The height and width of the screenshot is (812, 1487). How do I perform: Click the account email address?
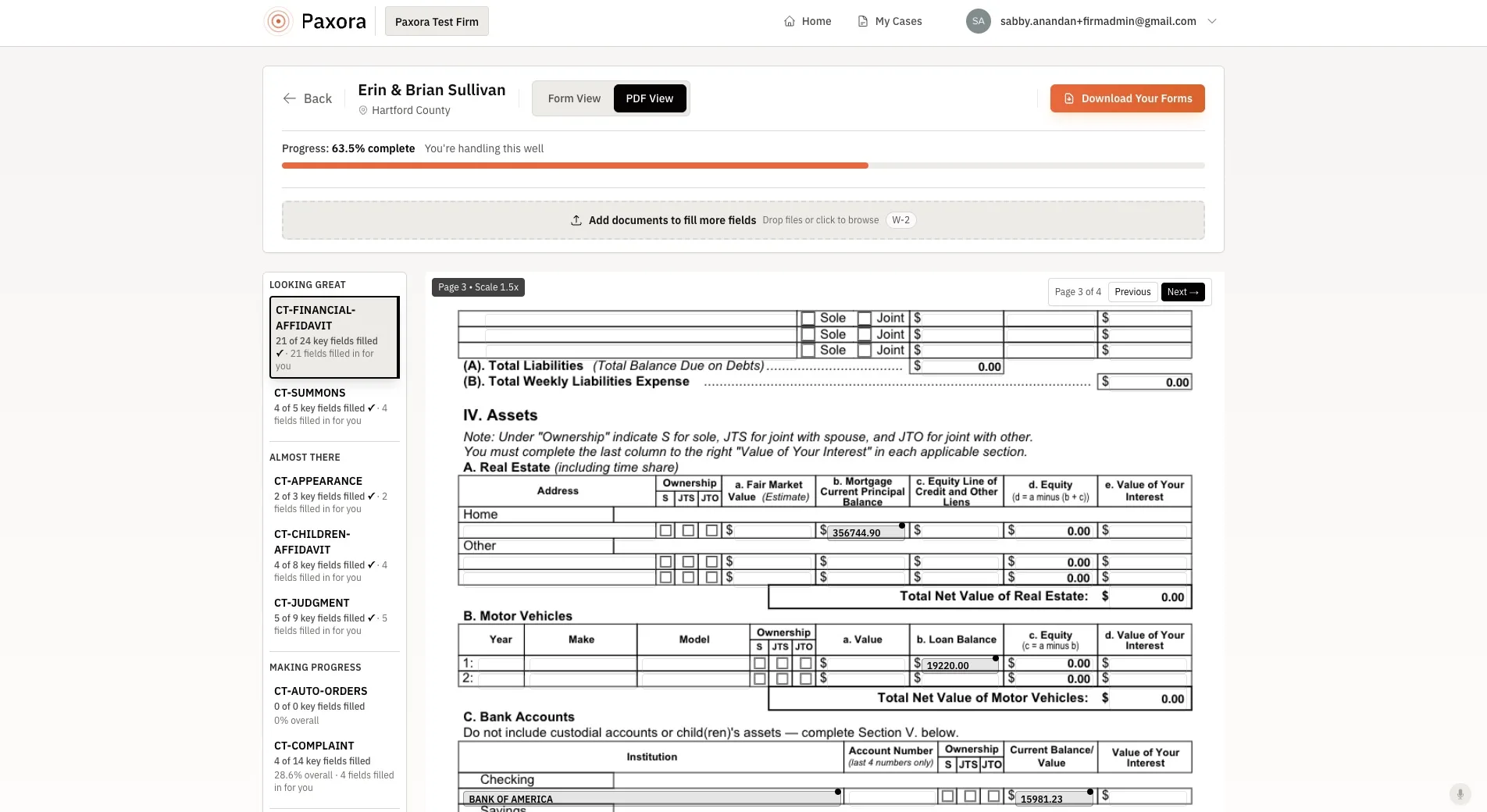pos(1098,21)
